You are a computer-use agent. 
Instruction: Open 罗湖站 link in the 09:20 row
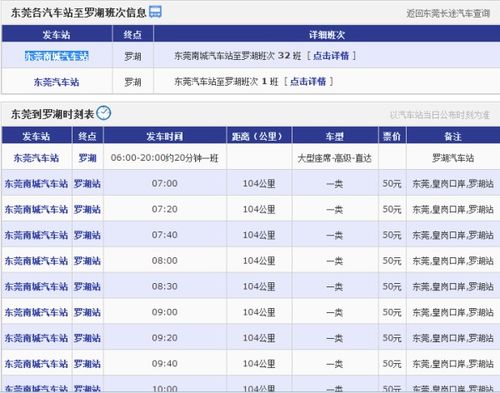(87, 338)
